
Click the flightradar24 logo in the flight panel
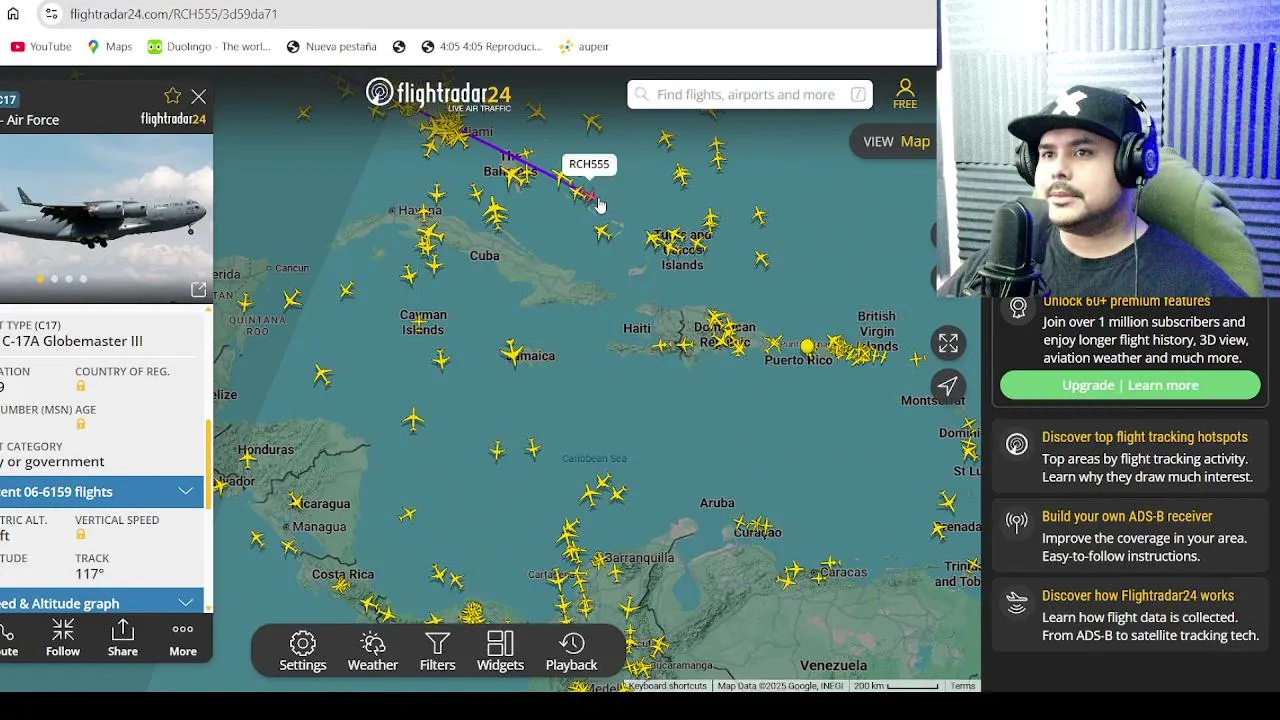pos(173,119)
